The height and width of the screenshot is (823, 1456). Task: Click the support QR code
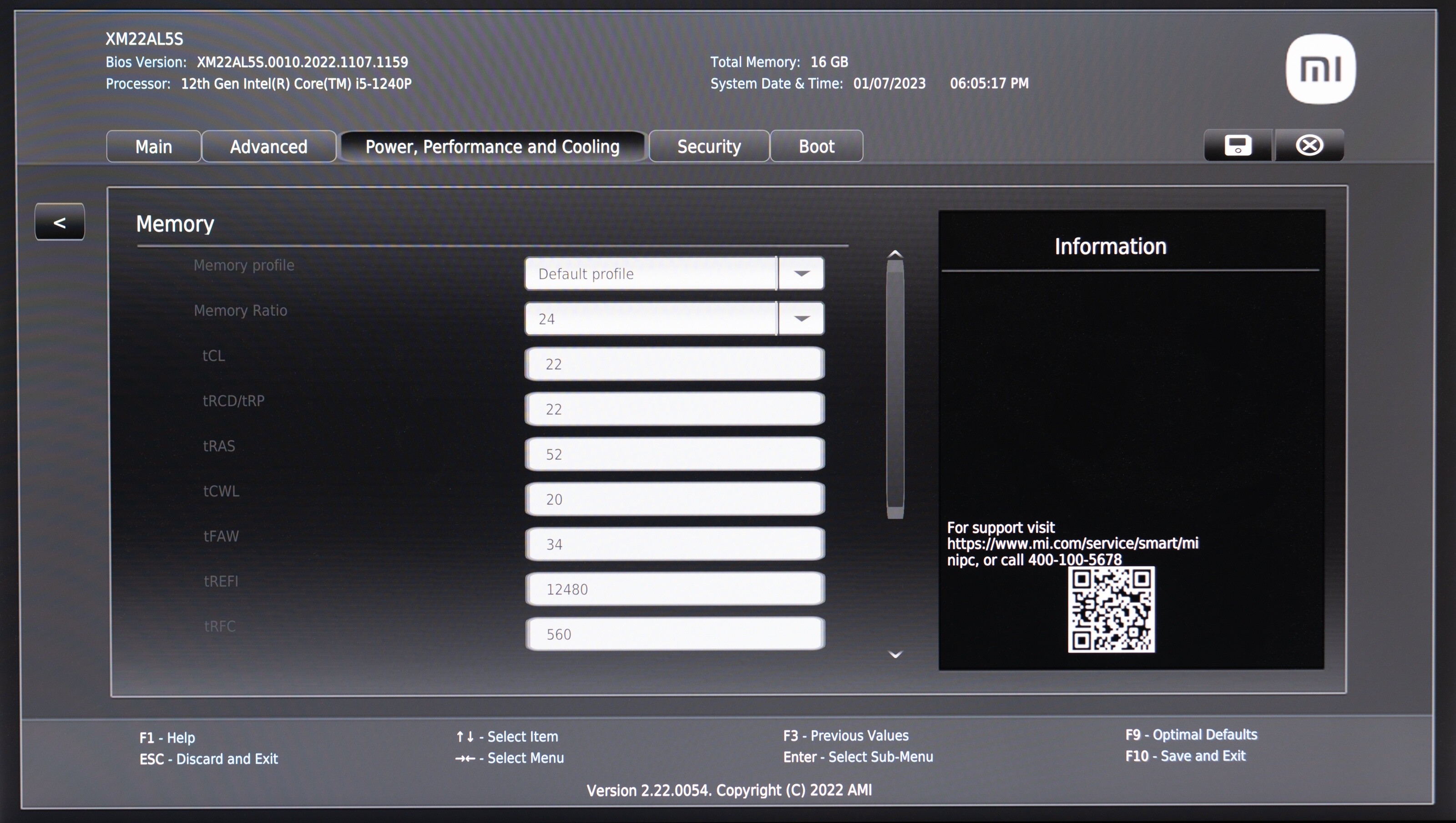(1111, 610)
